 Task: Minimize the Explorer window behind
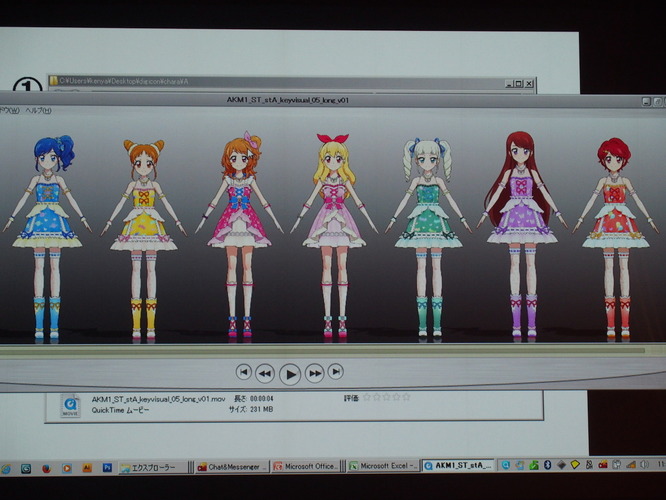click(x=509, y=84)
